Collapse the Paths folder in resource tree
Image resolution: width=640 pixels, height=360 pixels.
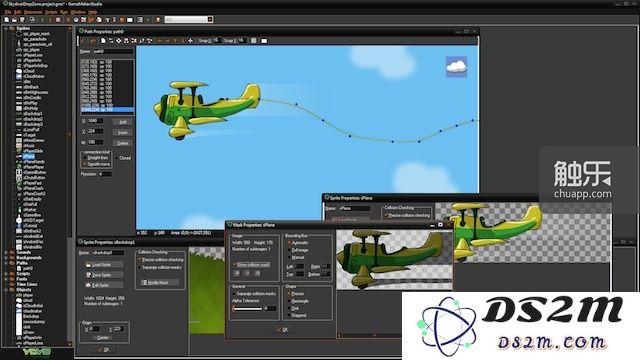[x=6, y=263]
